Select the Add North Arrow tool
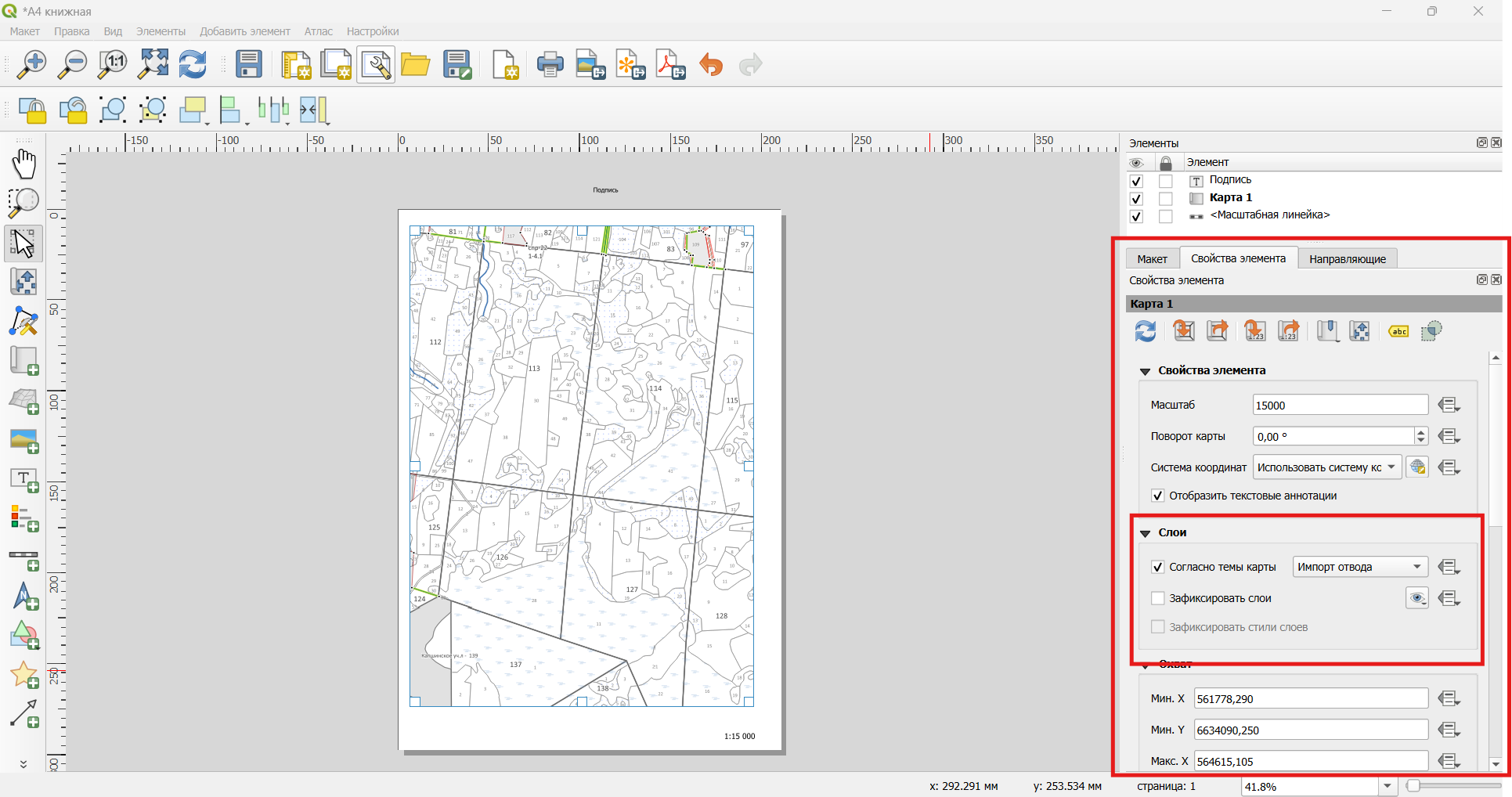Image resolution: width=1512 pixels, height=797 pixels. coord(24,596)
